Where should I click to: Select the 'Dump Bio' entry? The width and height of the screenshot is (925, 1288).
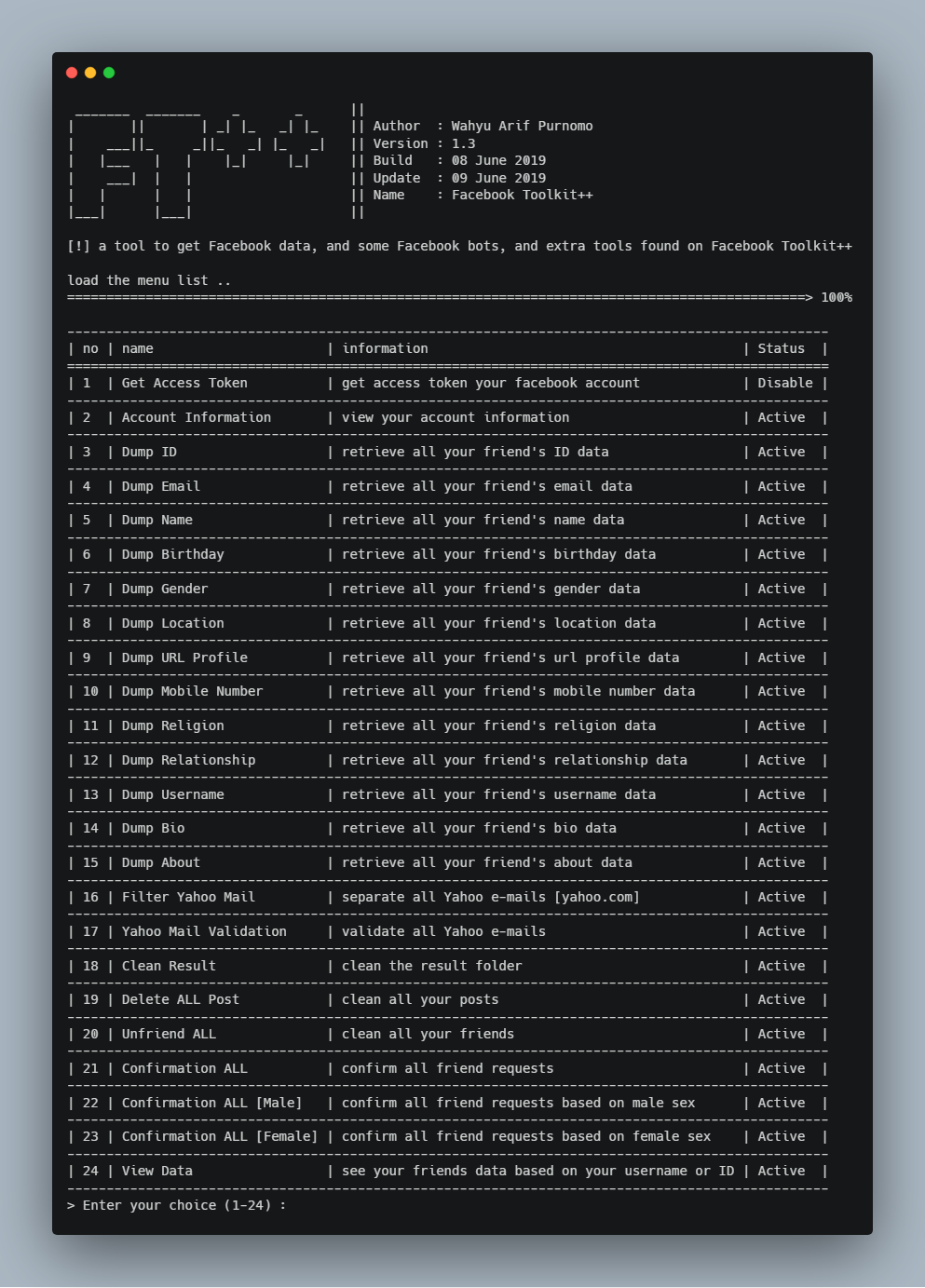pos(154,828)
